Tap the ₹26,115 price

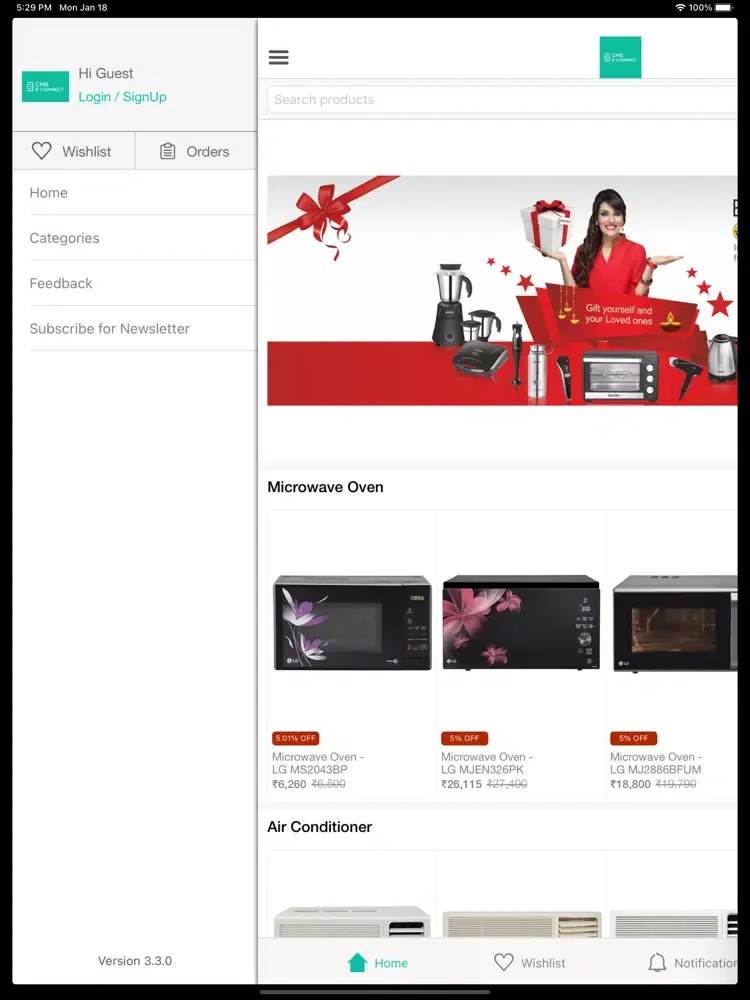461,784
